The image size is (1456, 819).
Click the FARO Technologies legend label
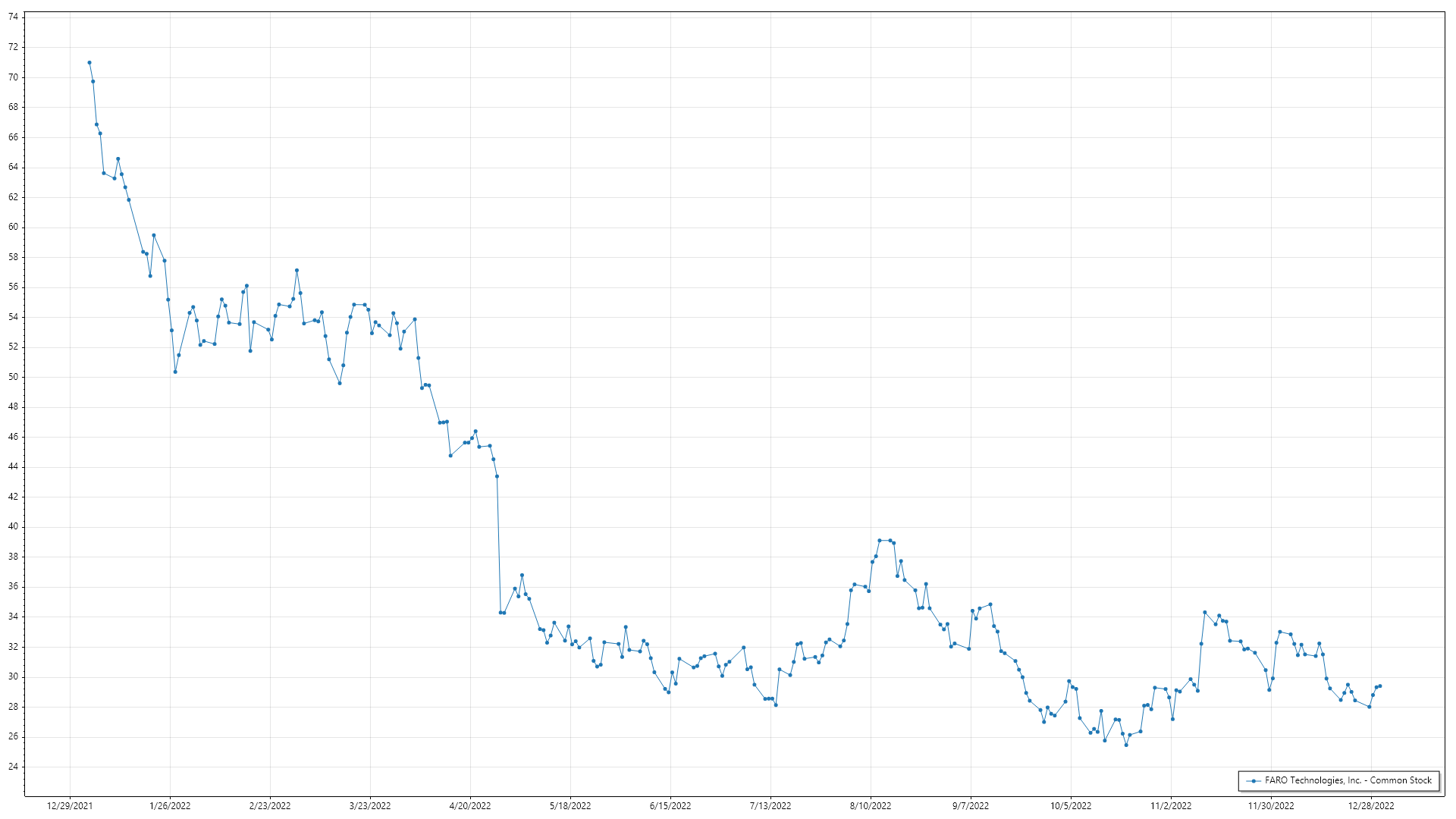[1348, 780]
